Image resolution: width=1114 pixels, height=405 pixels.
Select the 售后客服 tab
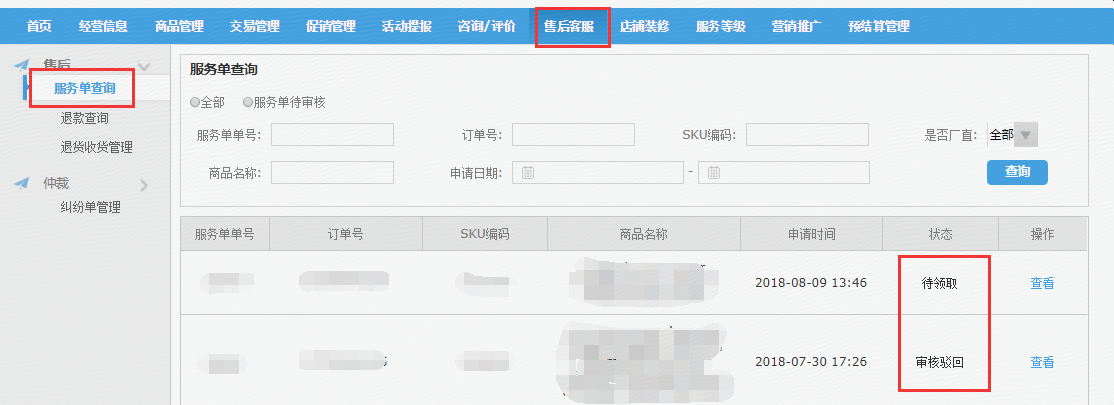click(x=569, y=27)
